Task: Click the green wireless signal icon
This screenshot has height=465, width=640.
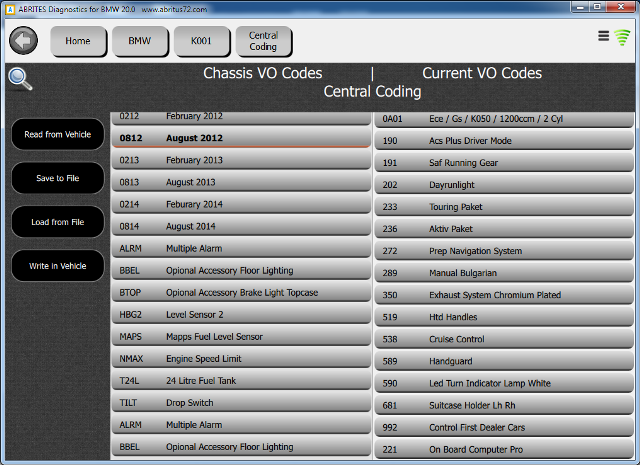Action: click(622, 38)
